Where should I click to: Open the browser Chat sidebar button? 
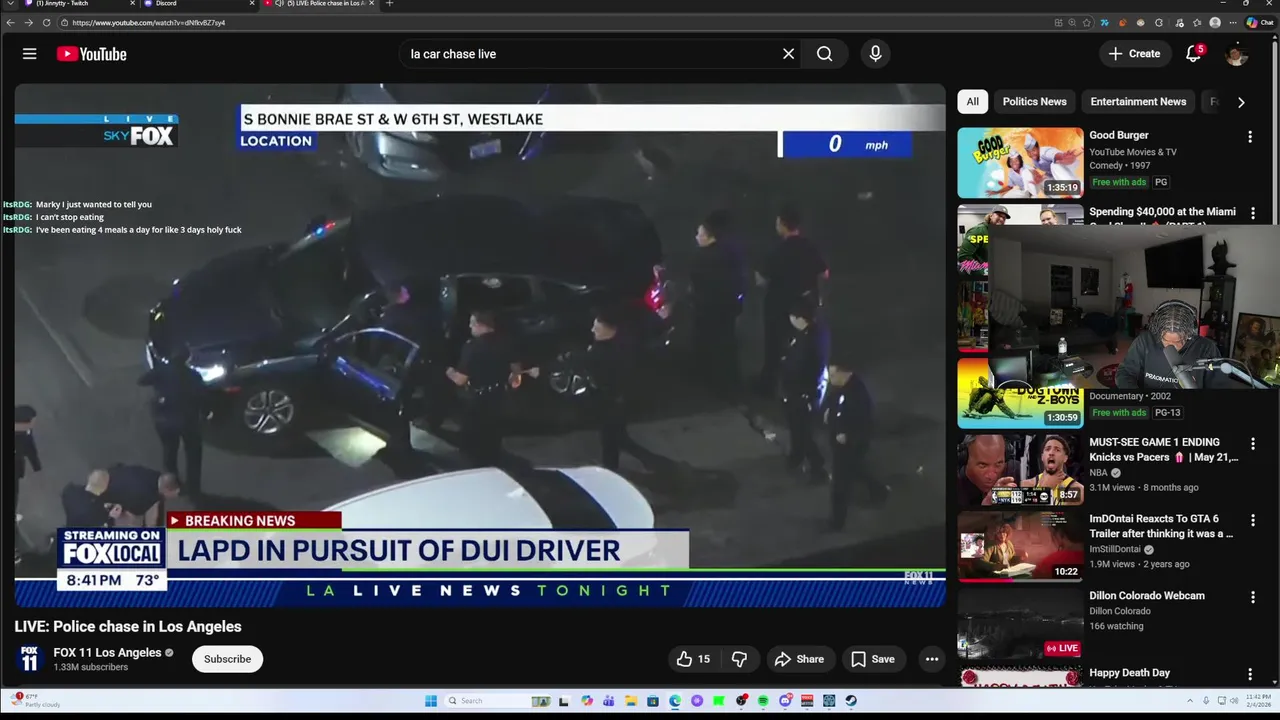pos(1259,22)
